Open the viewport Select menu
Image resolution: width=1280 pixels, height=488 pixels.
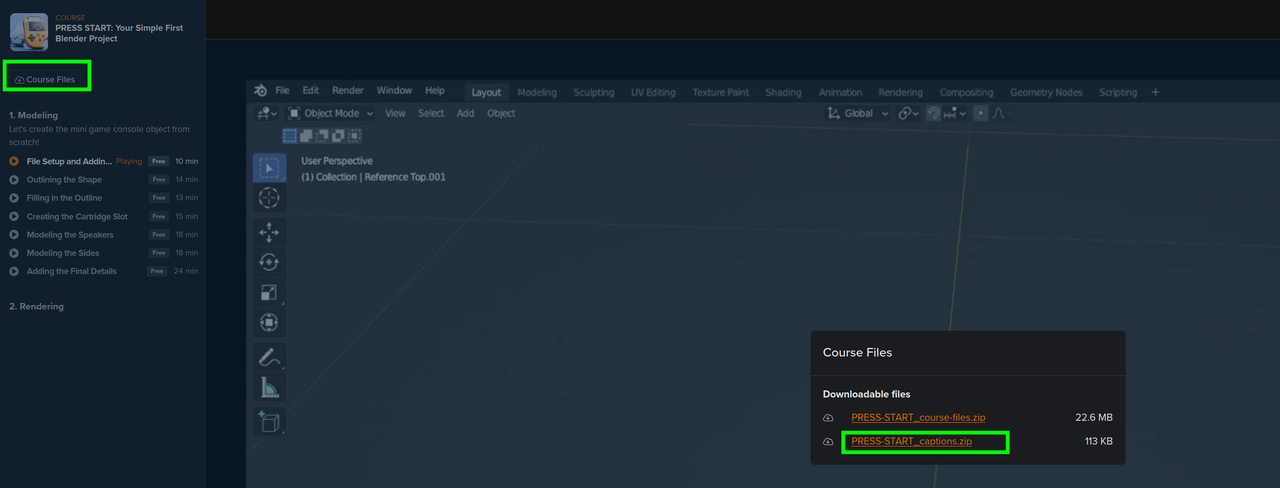click(431, 113)
